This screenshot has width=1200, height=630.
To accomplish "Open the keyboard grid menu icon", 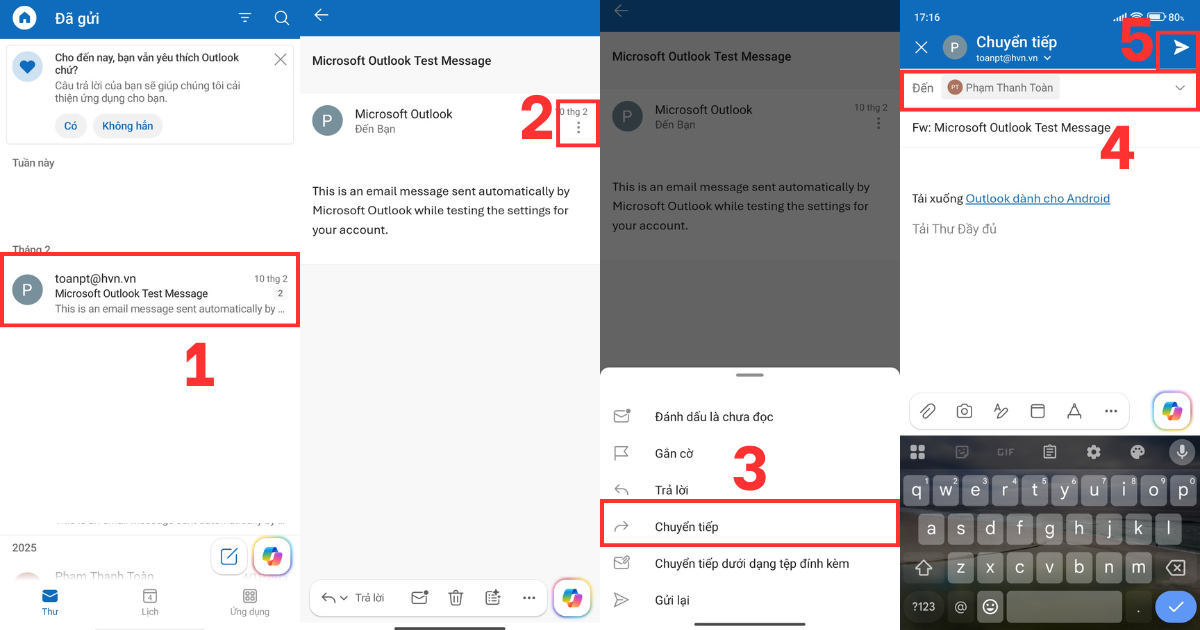I will pos(917,452).
